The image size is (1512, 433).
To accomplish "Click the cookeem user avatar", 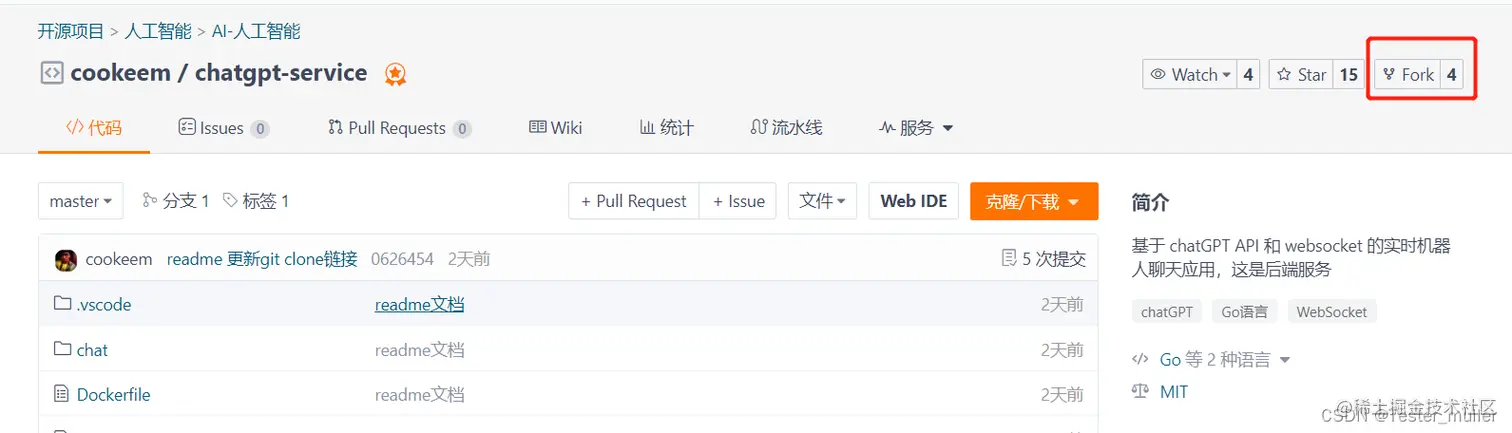I will (x=66, y=259).
